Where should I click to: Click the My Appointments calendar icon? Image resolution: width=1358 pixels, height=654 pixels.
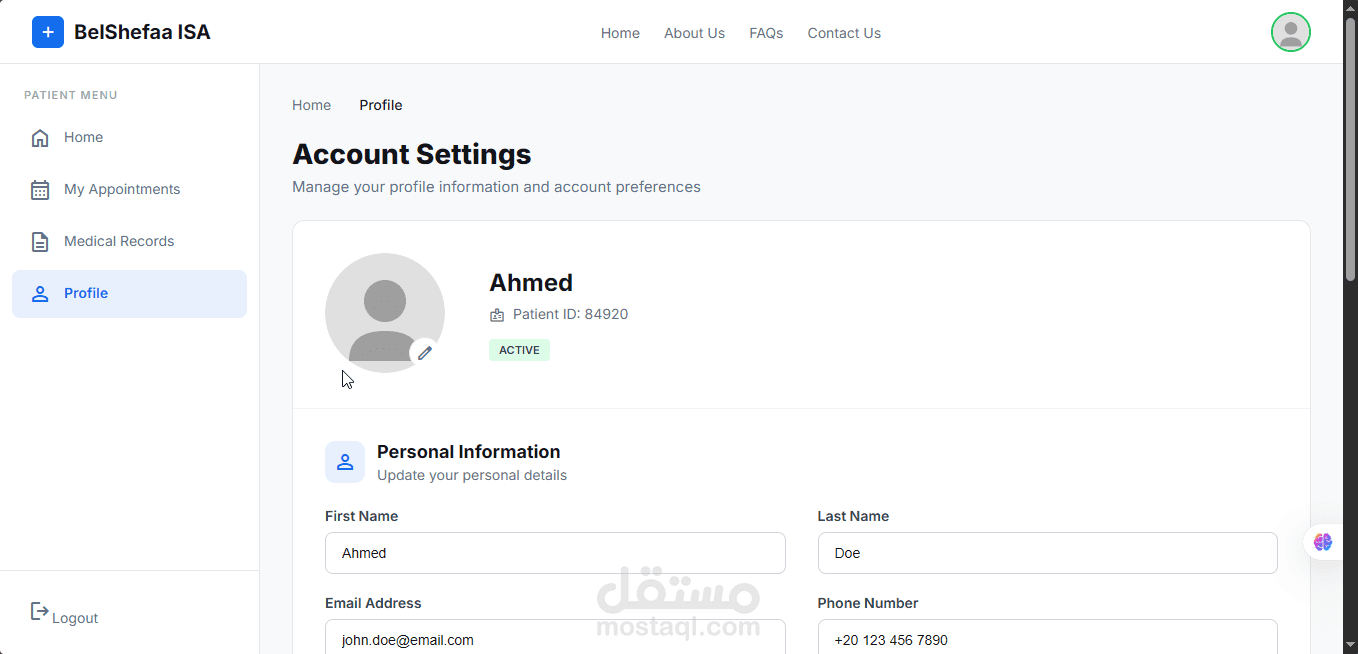tap(40, 190)
